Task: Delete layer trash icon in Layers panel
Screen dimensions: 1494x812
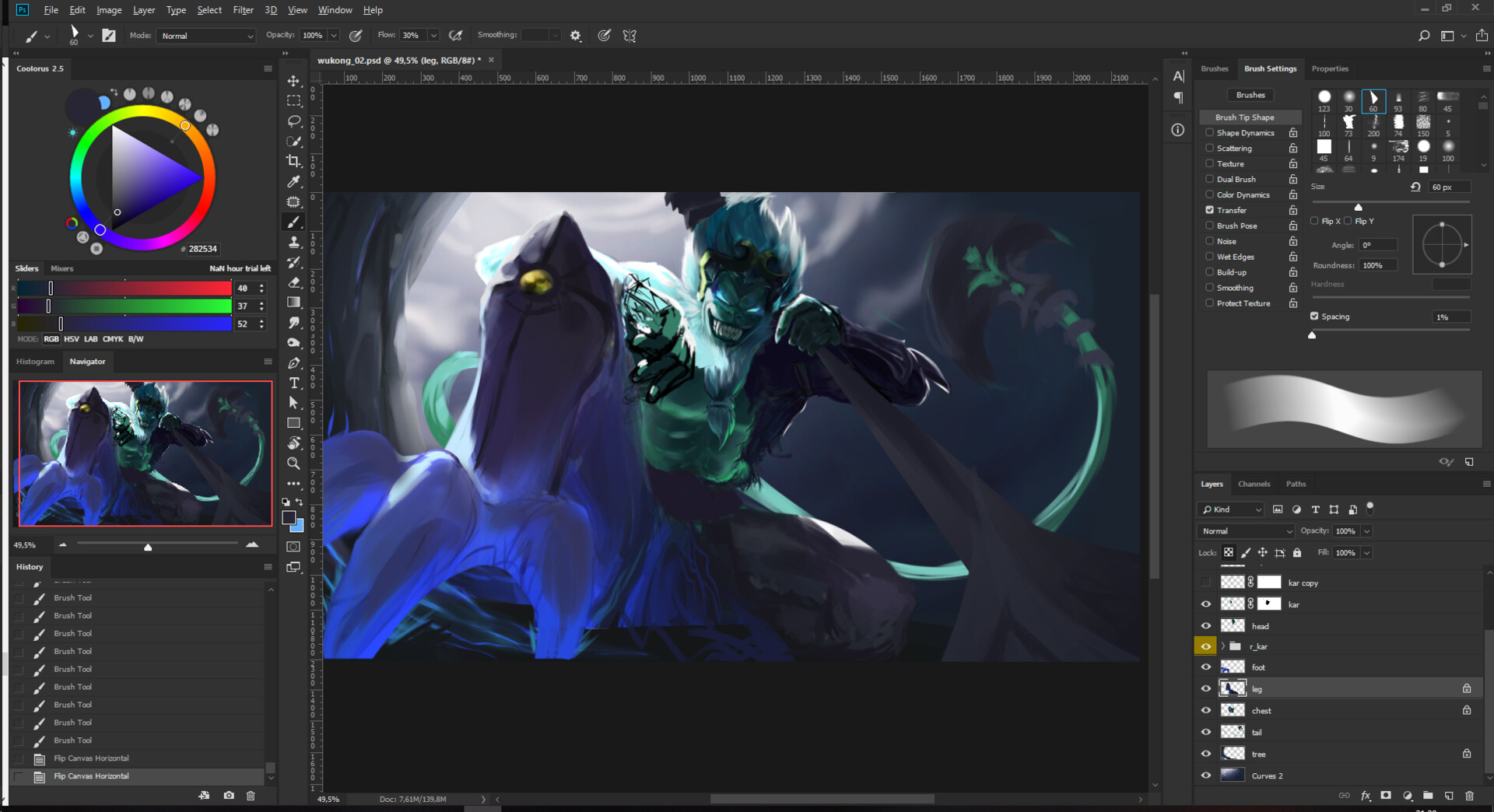Action: 1469,796
